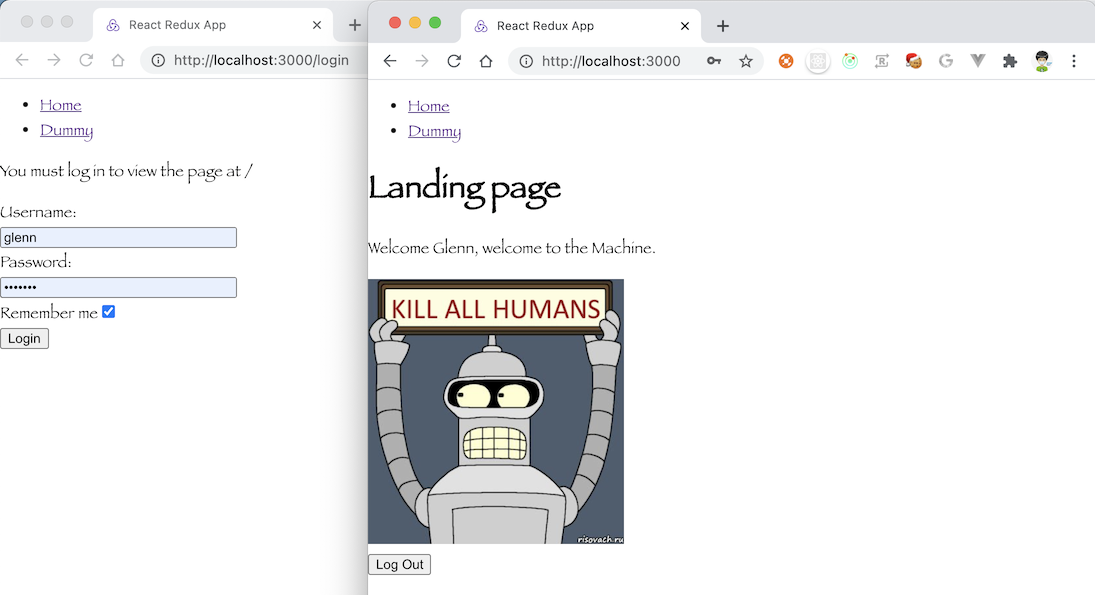Open the Home link on the Landing page
Viewport: 1095px width, 595px height.
point(429,106)
